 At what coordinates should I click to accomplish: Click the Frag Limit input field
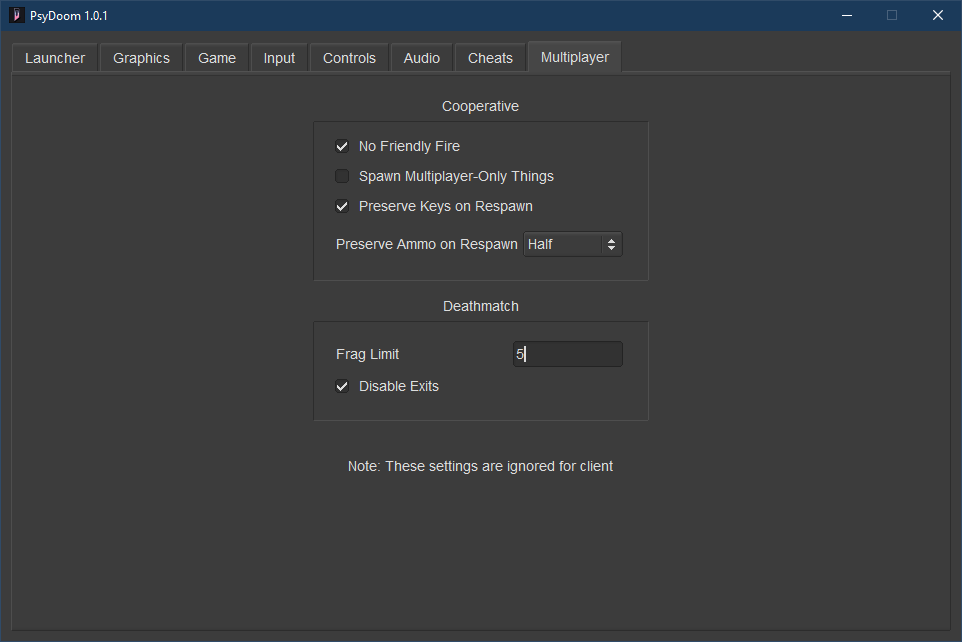click(568, 354)
